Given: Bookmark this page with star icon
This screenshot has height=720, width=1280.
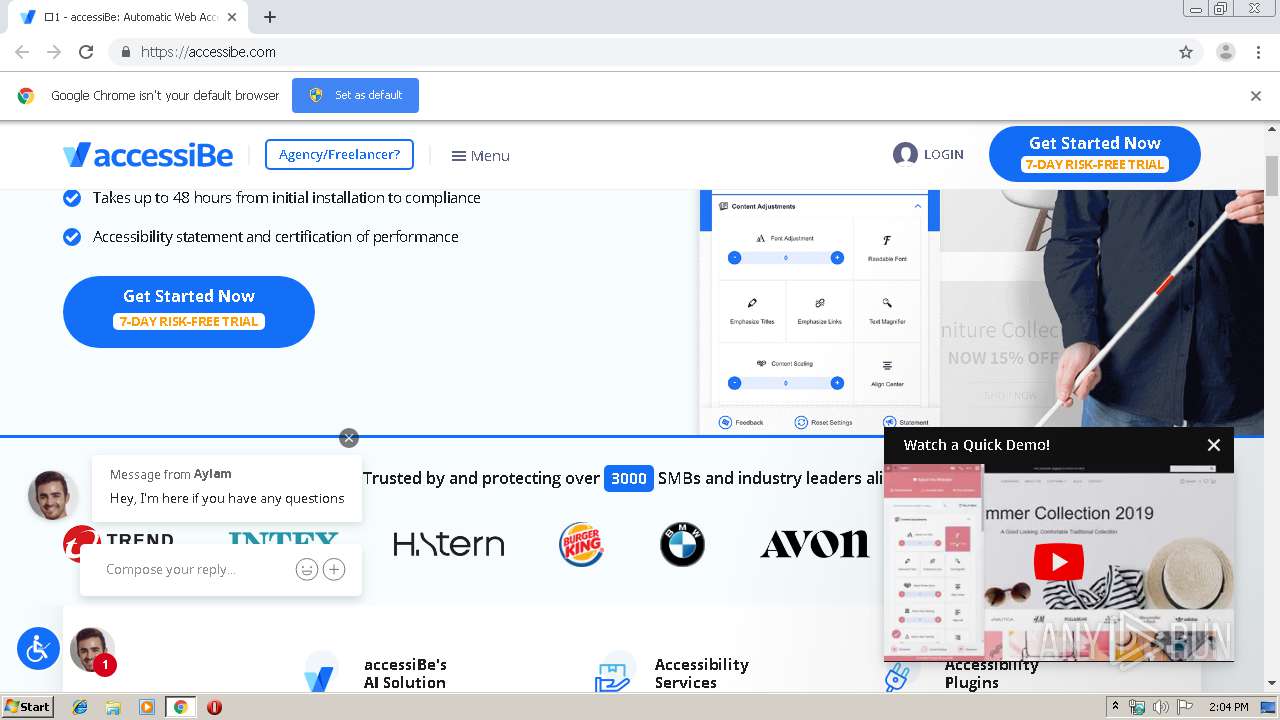Looking at the screenshot, I should [x=1186, y=52].
